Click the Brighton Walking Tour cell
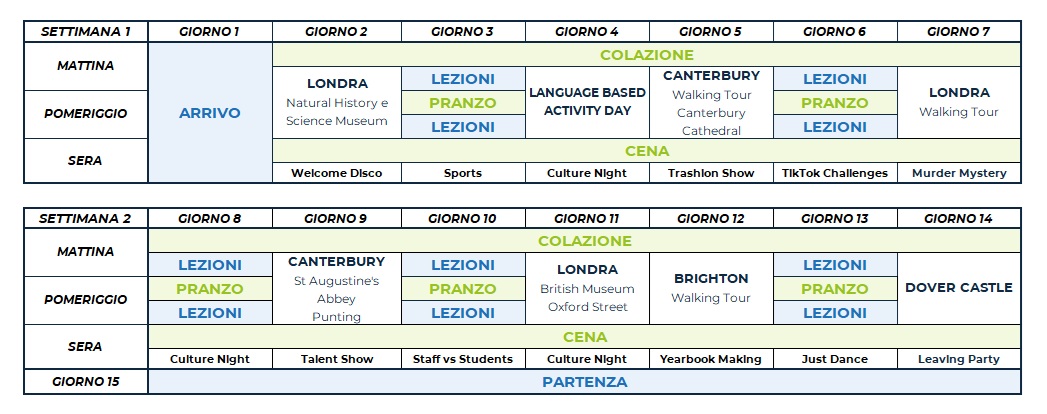Image resolution: width=1047 pixels, height=414 pixels. pyautogui.click(x=711, y=288)
